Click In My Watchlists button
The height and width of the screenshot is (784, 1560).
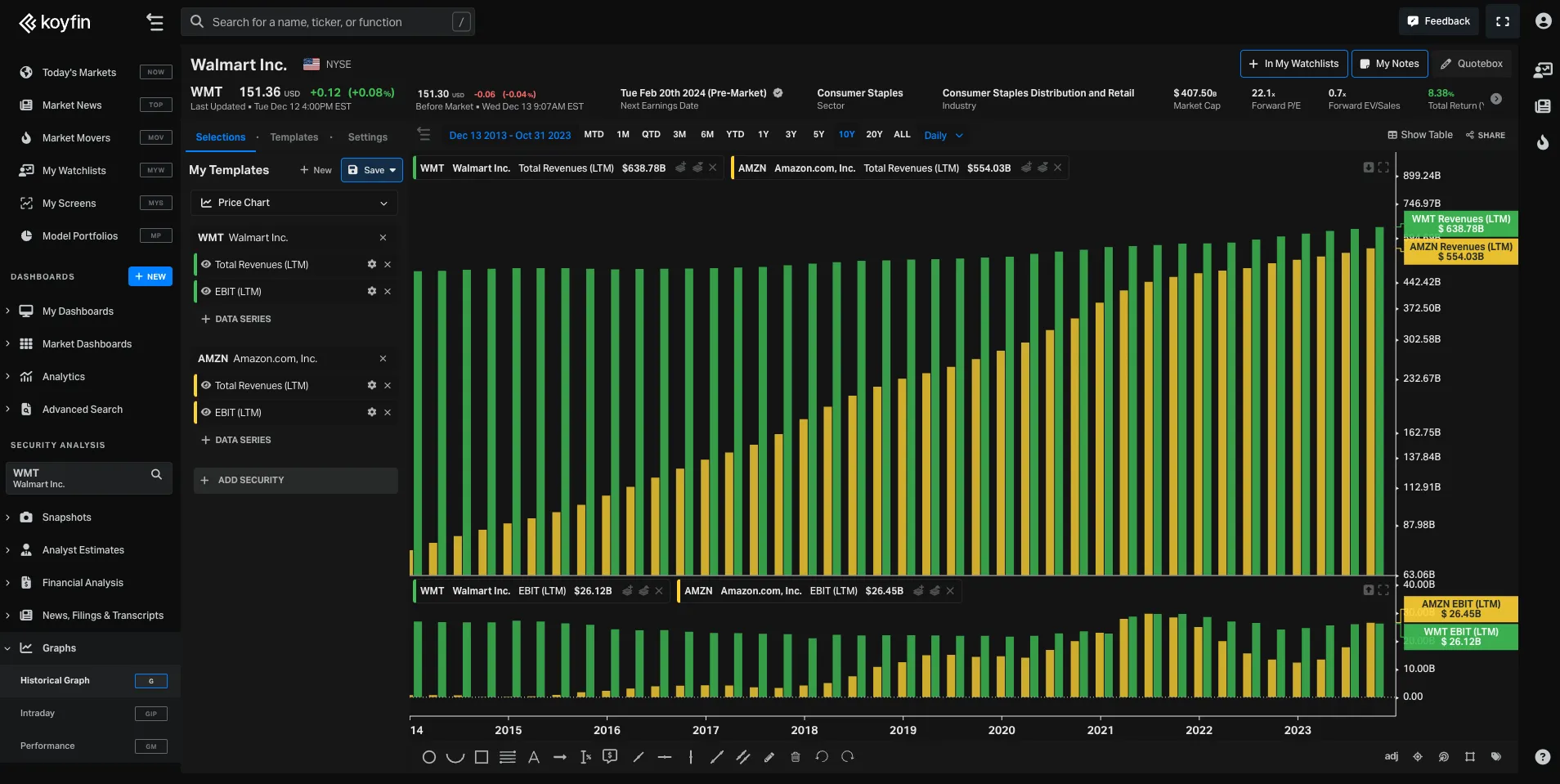[1293, 63]
